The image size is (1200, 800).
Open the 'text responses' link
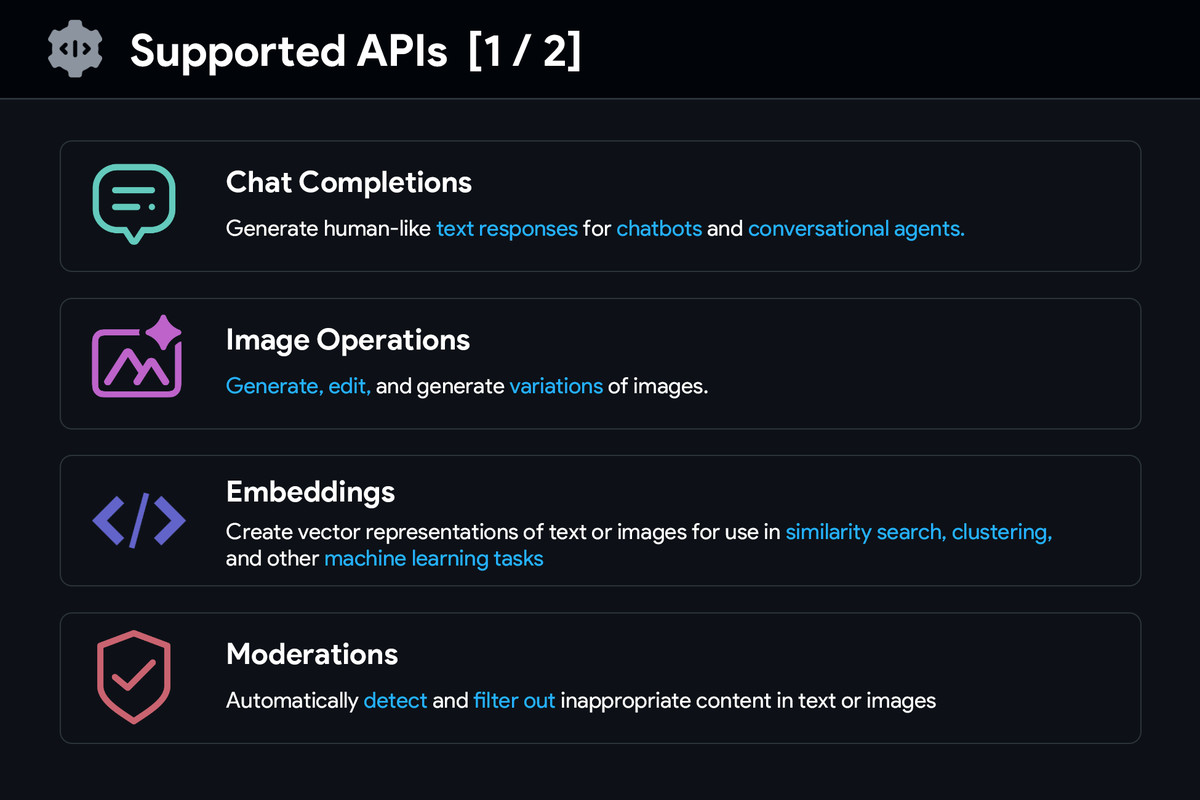click(x=507, y=228)
